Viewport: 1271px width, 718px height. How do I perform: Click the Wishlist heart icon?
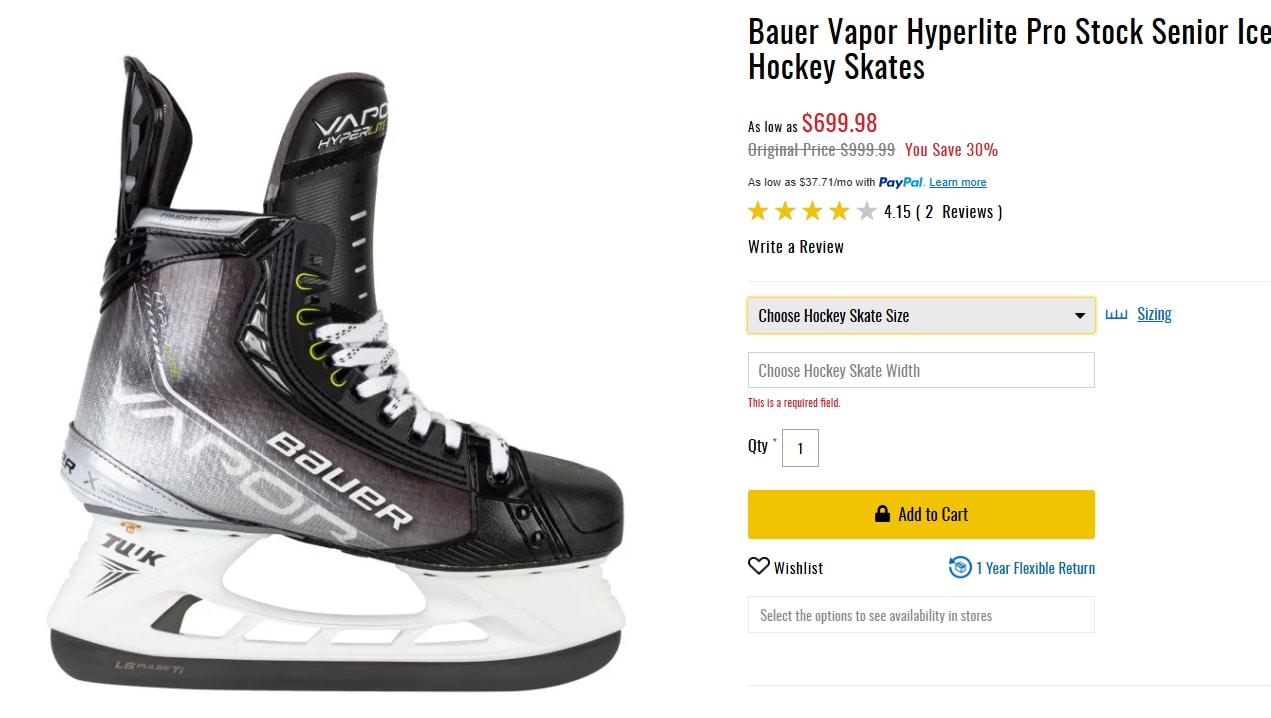click(759, 567)
